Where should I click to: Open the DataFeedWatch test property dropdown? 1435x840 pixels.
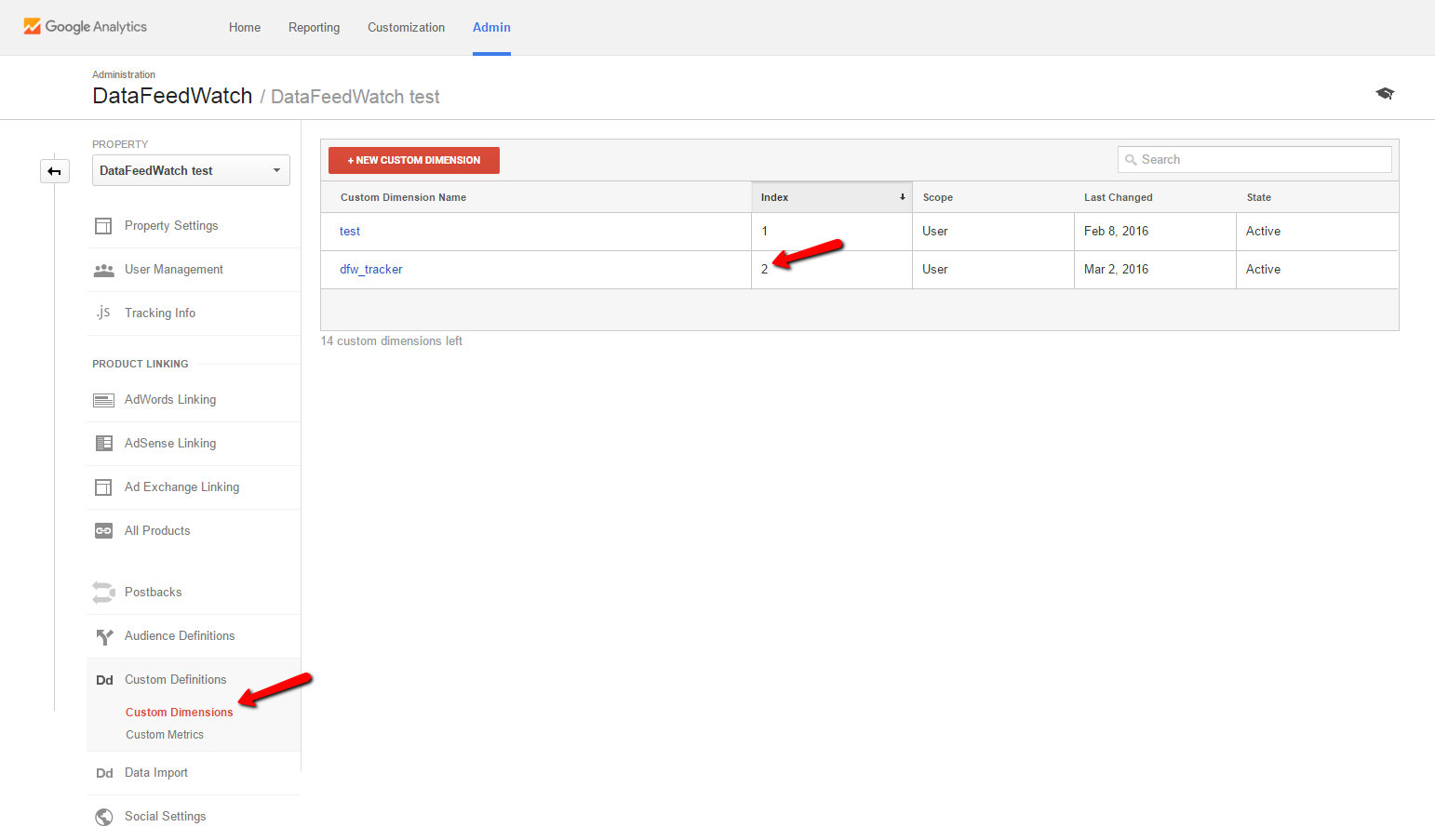(191, 170)
